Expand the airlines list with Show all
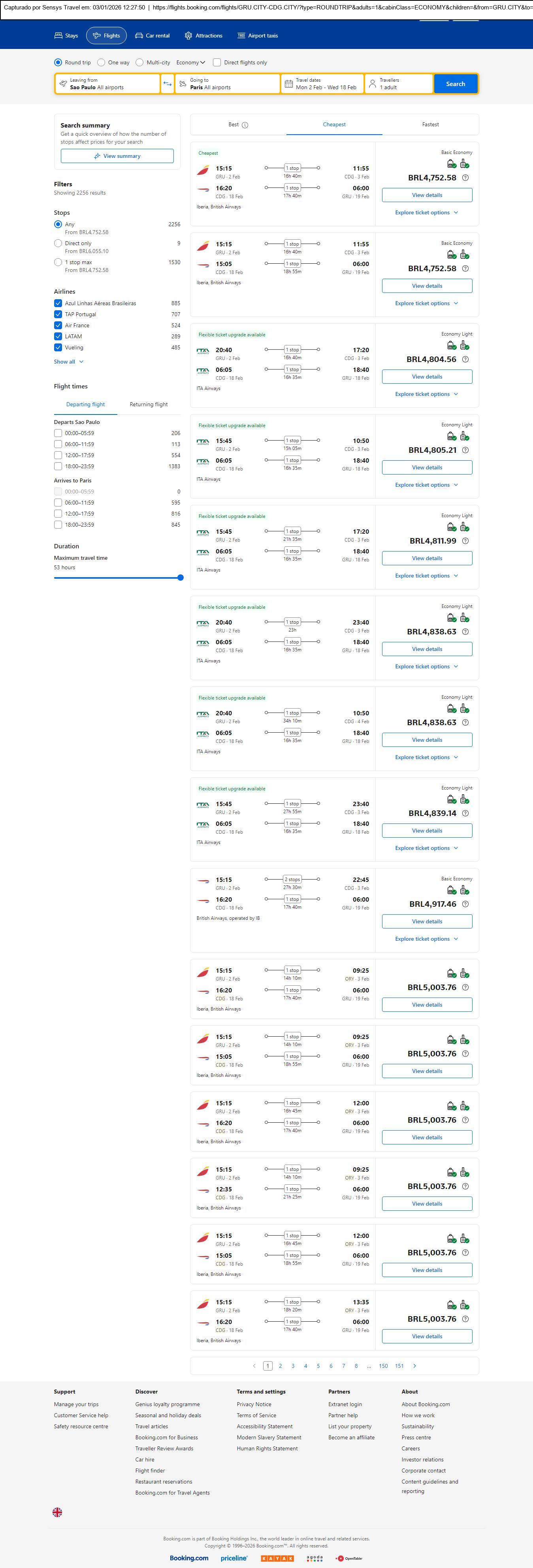Viewport: 533px width, 1568px height. click(x=68, y=362)
